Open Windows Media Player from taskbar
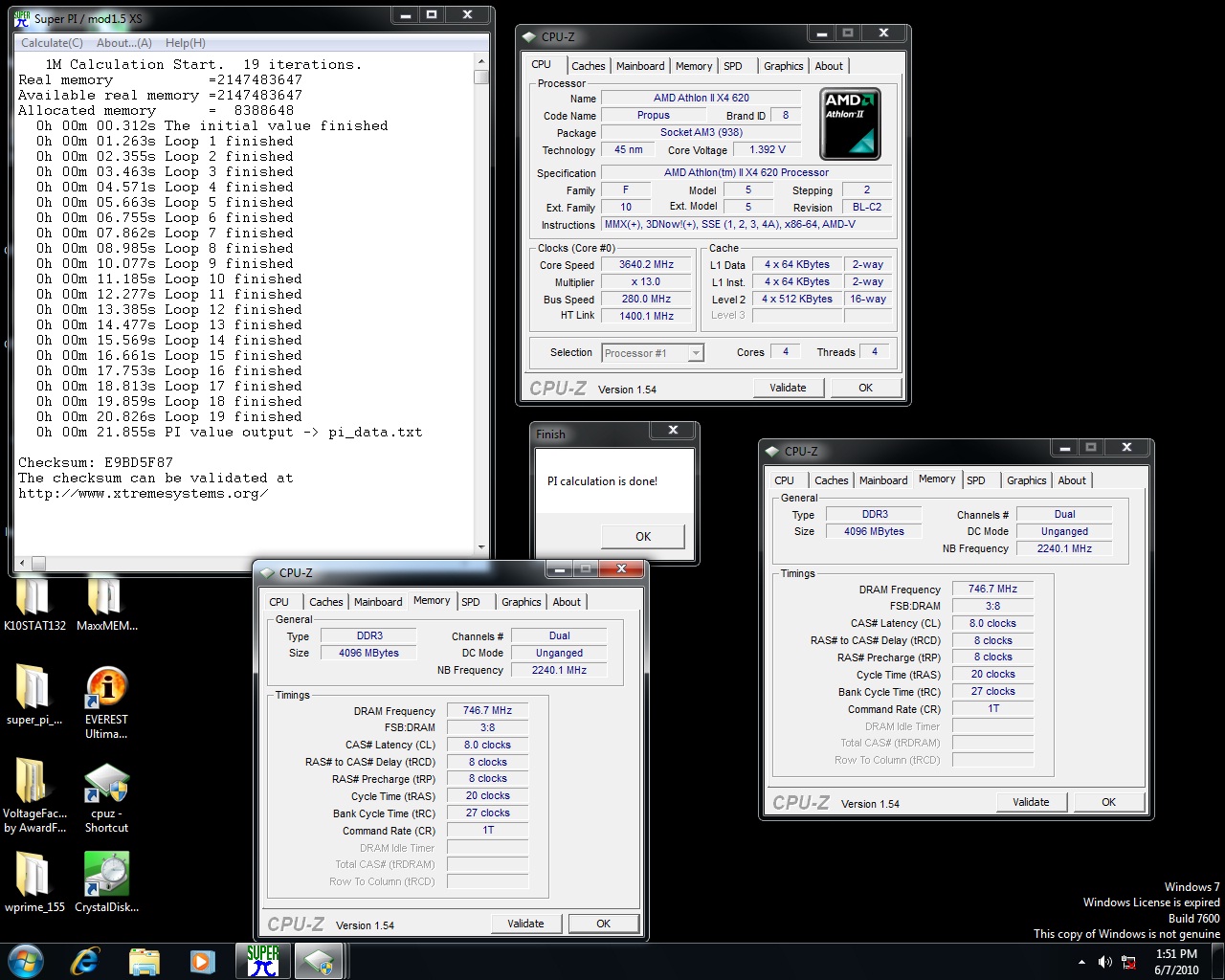Image resolution: width=1225 pixels, height=980 pixels. pyautogui.click(x=203, y=961)
